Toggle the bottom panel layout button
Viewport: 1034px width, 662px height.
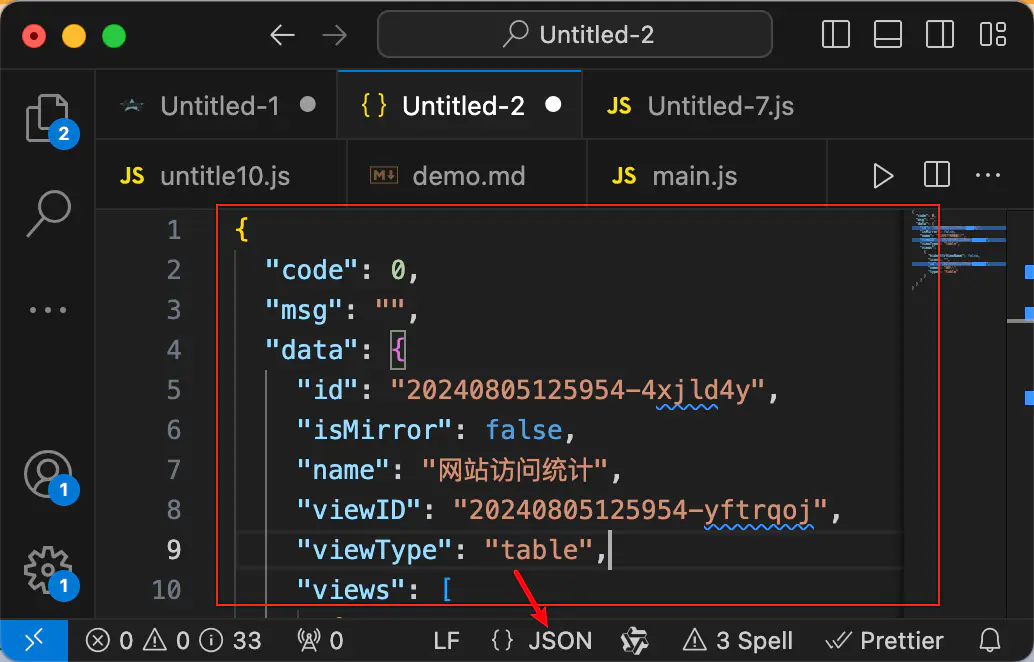[x=888, y=35]
